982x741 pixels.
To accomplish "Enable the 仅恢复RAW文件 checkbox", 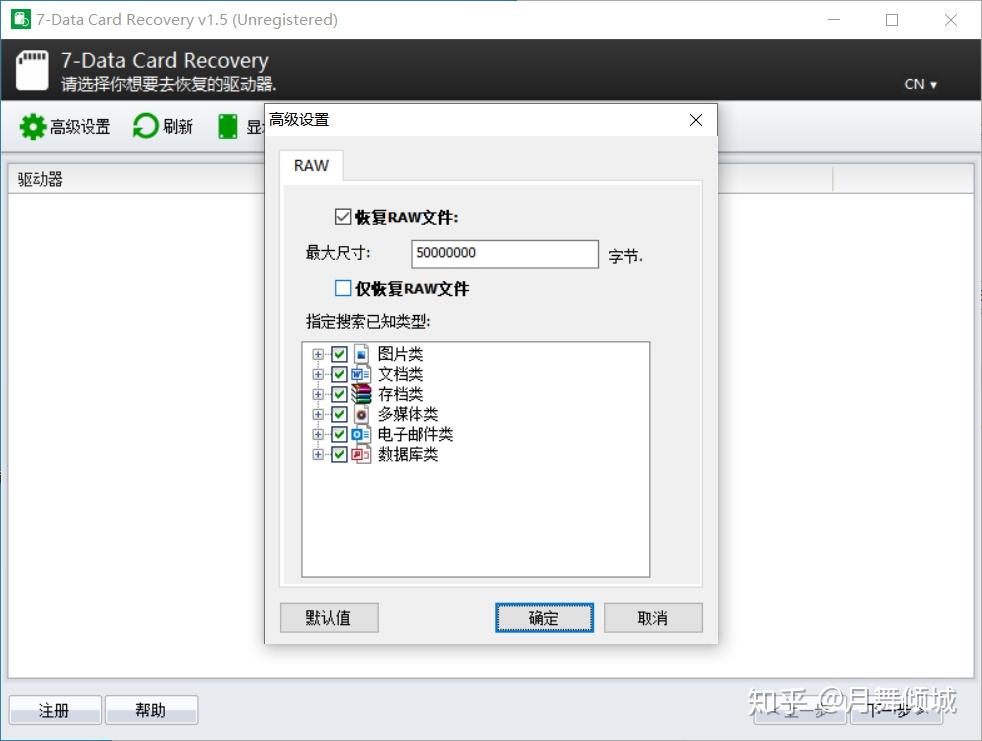I will 343,288.
